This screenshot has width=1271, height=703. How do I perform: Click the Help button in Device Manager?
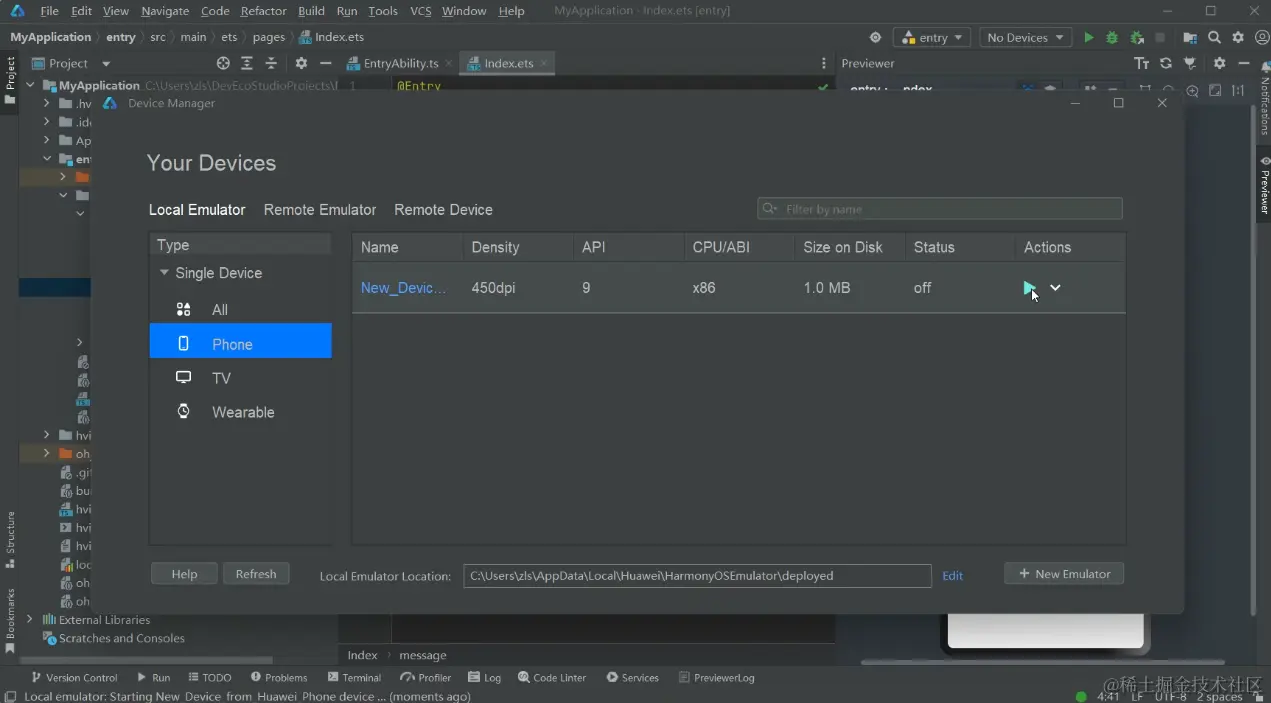coord(184,574)
